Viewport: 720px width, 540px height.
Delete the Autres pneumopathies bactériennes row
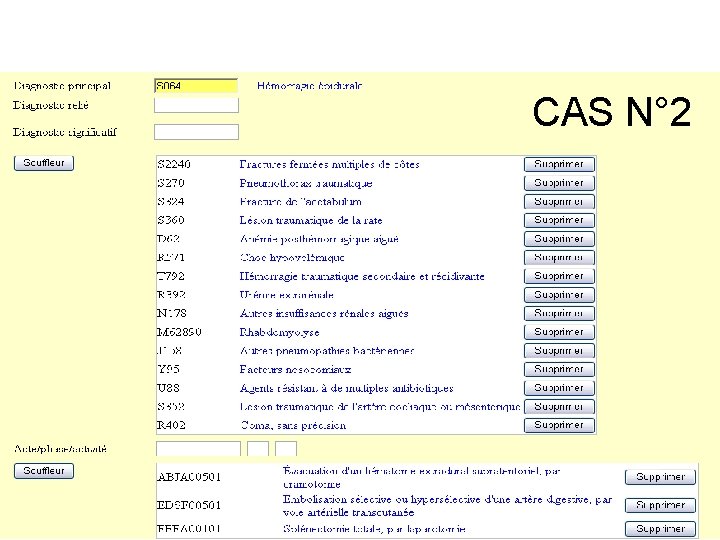[x=559, y=351]
